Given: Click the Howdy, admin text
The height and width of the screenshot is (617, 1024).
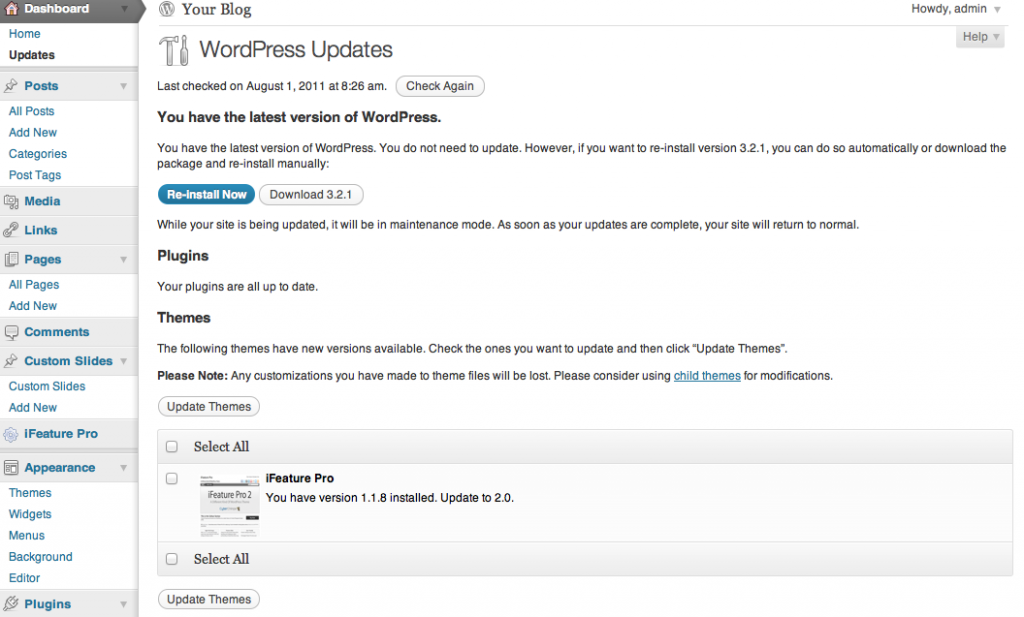Looking at the screenshot, I should pyautogui.click(x=949, y=9).
